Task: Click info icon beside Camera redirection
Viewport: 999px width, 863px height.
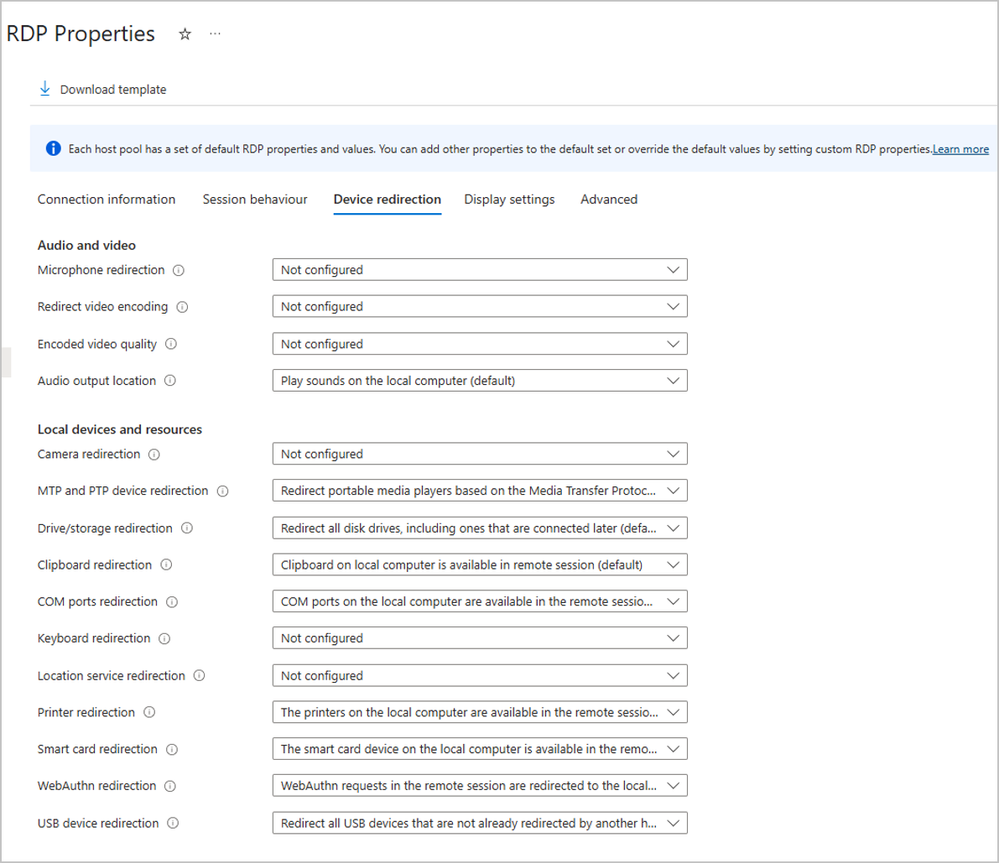Action: (154, 454)
